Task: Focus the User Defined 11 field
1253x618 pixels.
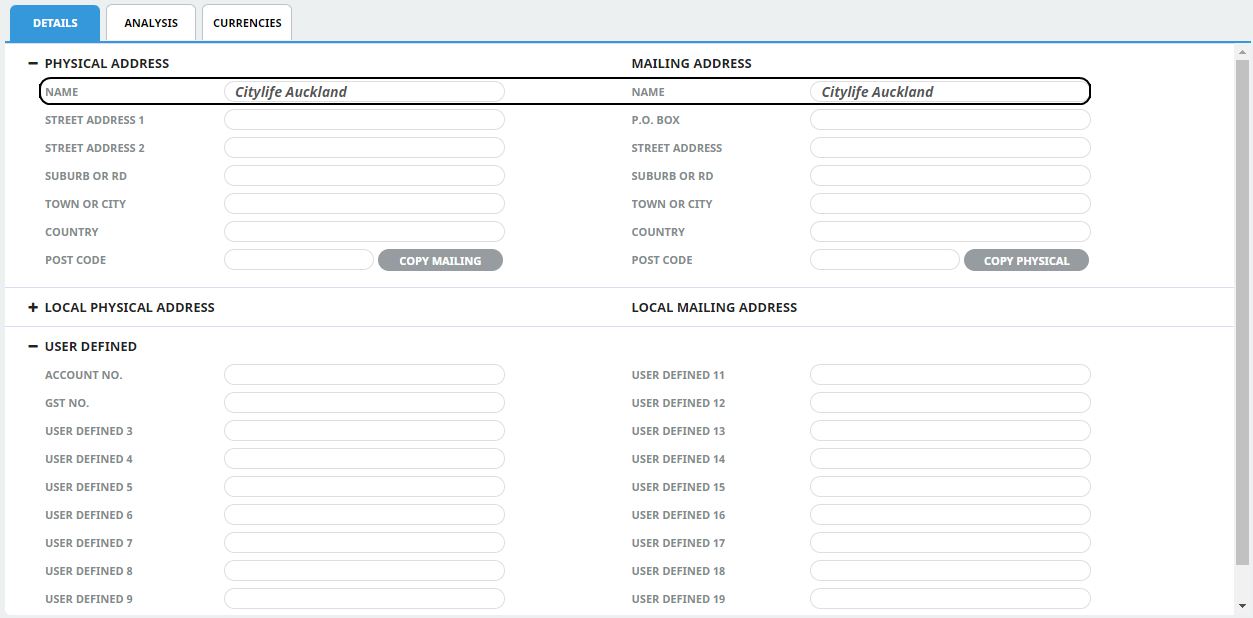Action: (950, 375)
